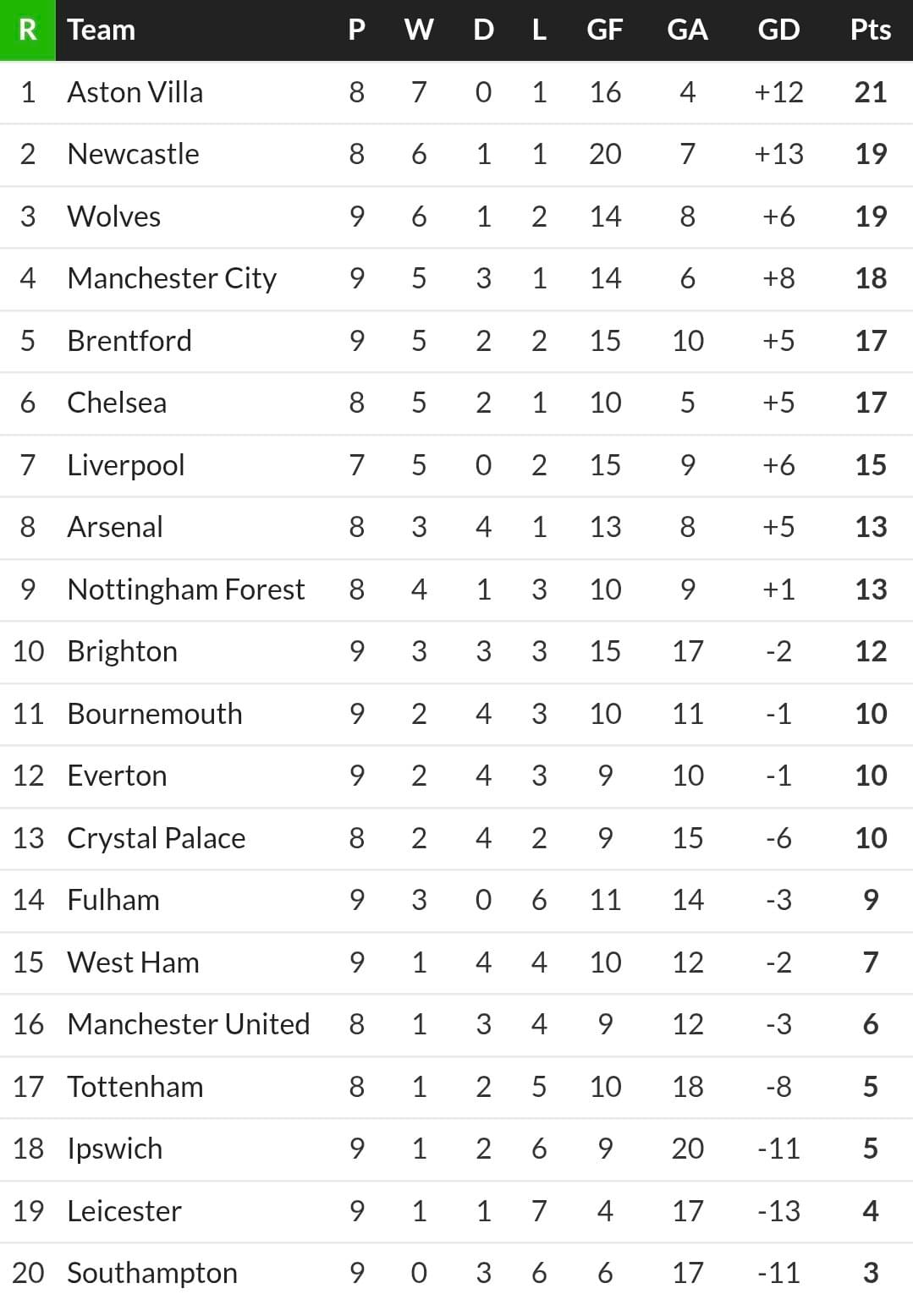913x1316 pixels.
Task: Sort by the GA column header
Action: point(687,30)
